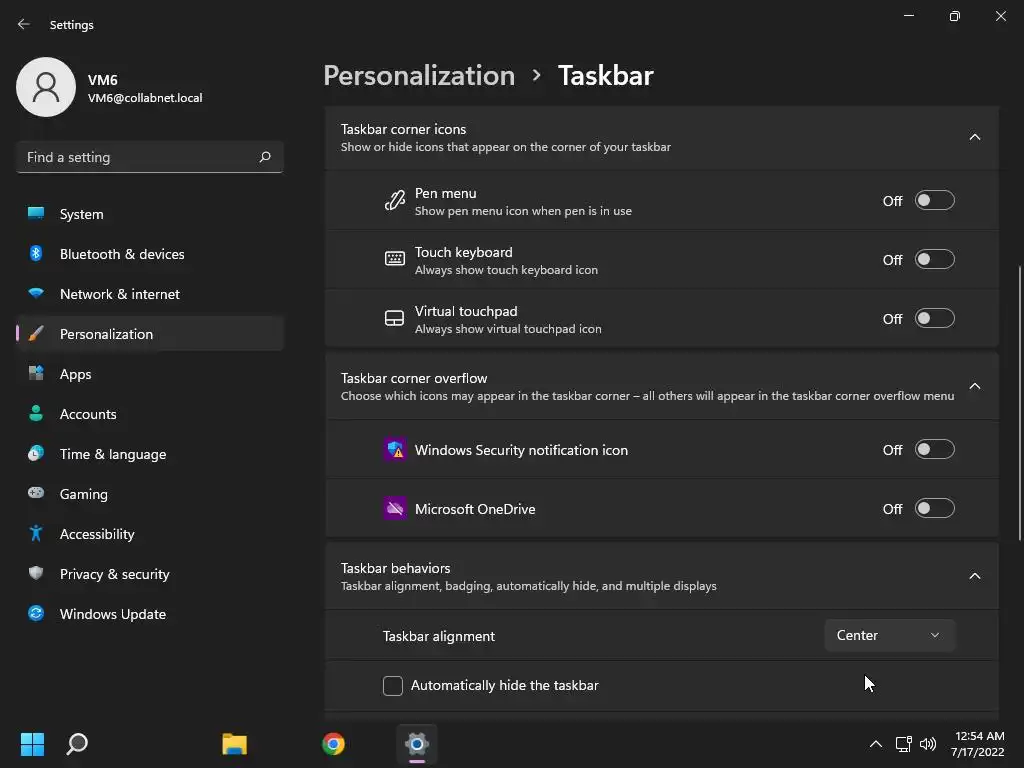The height and width of the screenshot is (768, 1024).
Task: Click the Find a setting search box
Action: (138, 157)
